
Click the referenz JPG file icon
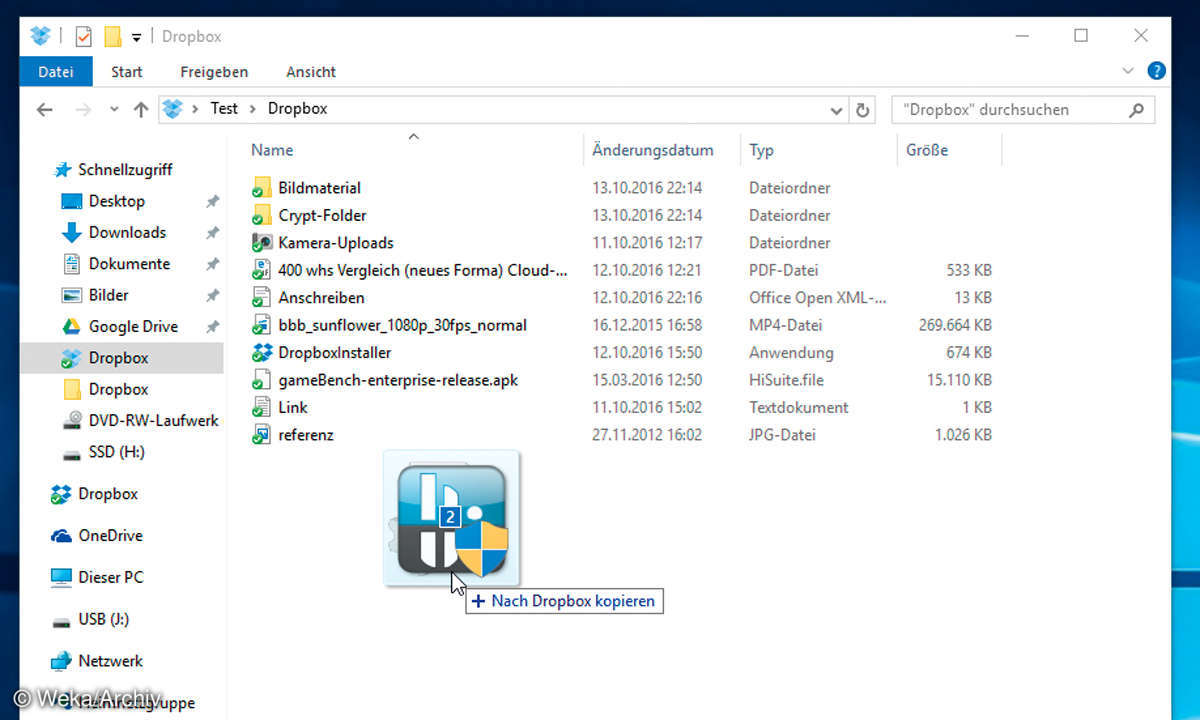(x=261, y=435)
